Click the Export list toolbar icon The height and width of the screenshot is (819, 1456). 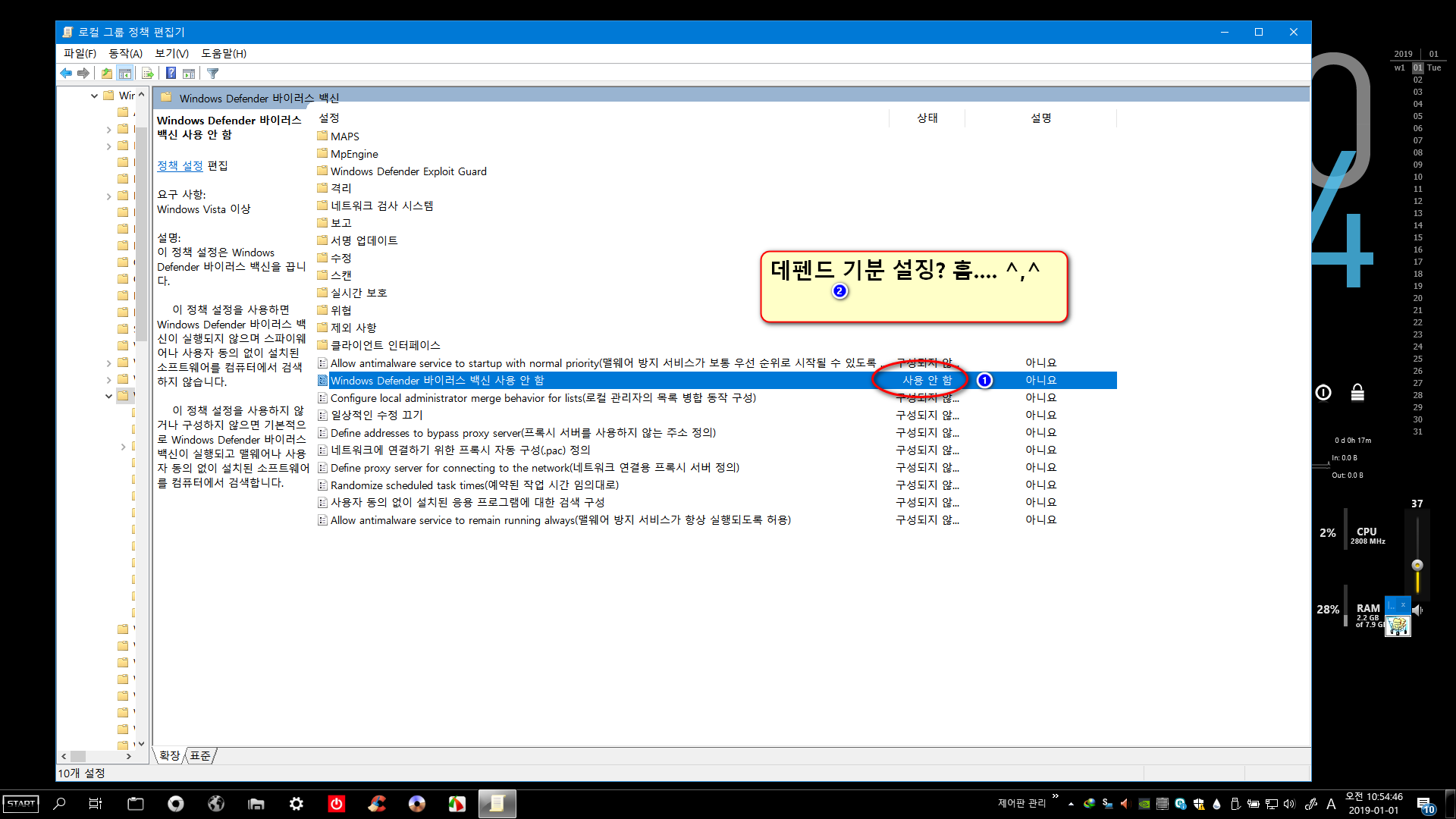tap(148, 74)
